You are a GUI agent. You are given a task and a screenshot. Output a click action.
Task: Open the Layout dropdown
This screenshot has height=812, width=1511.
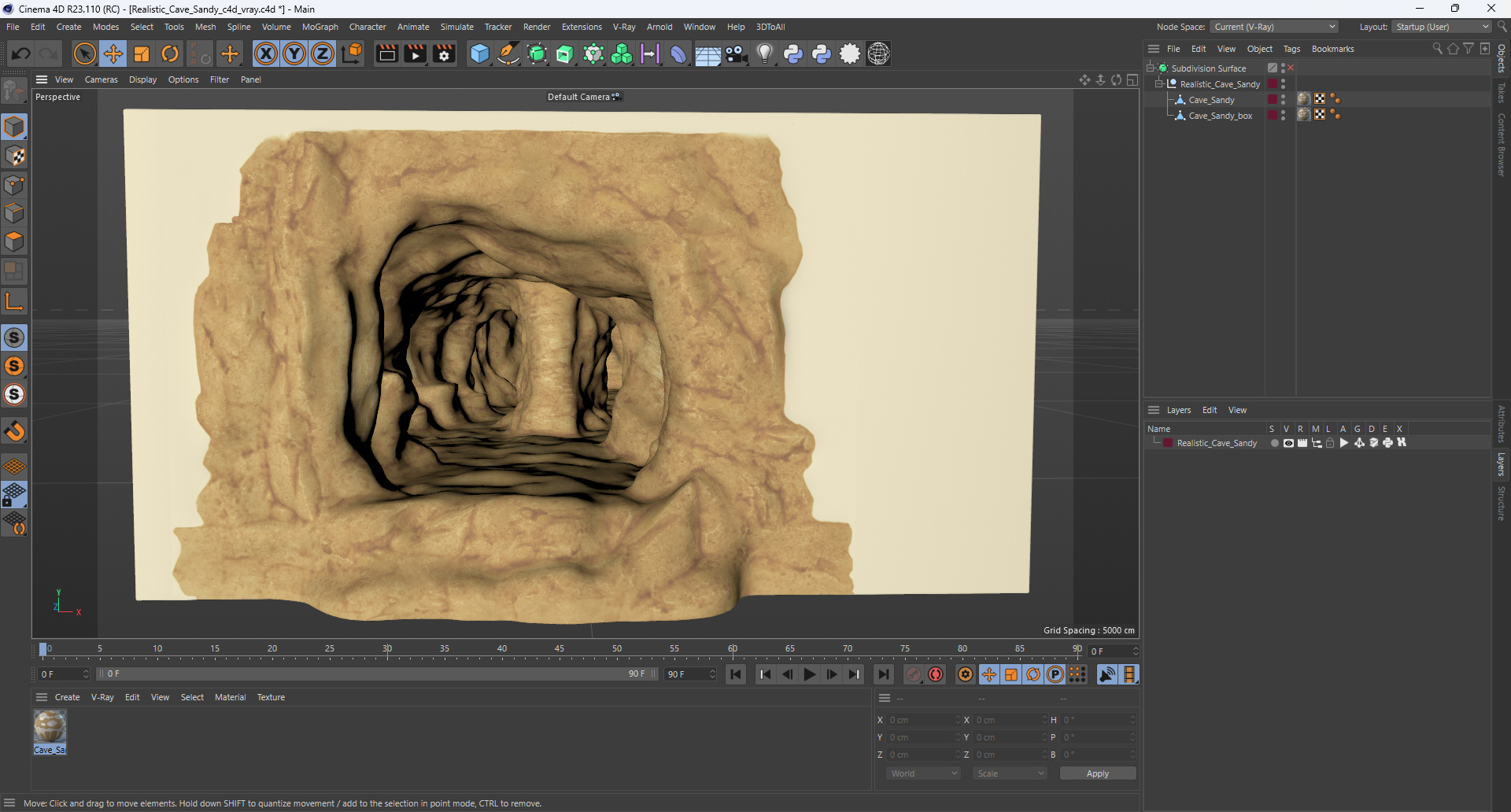(1442, 27)
